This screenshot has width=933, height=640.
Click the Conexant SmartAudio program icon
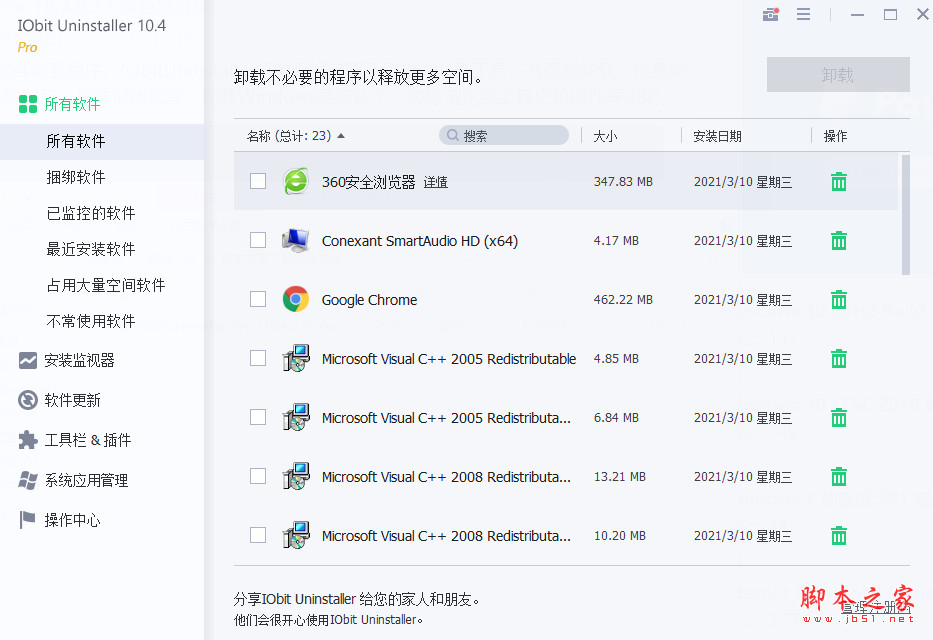coord(296,240)
